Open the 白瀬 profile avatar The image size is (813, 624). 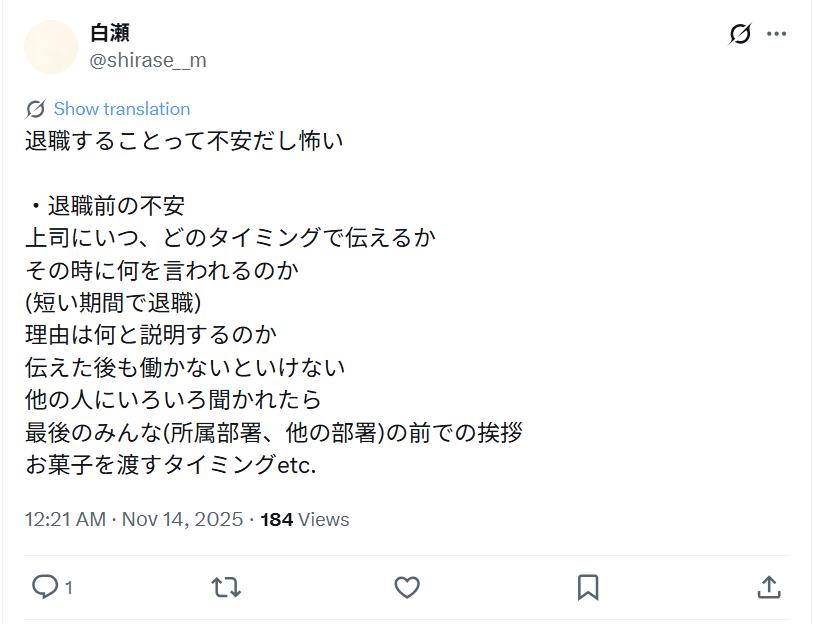point(51,47)
